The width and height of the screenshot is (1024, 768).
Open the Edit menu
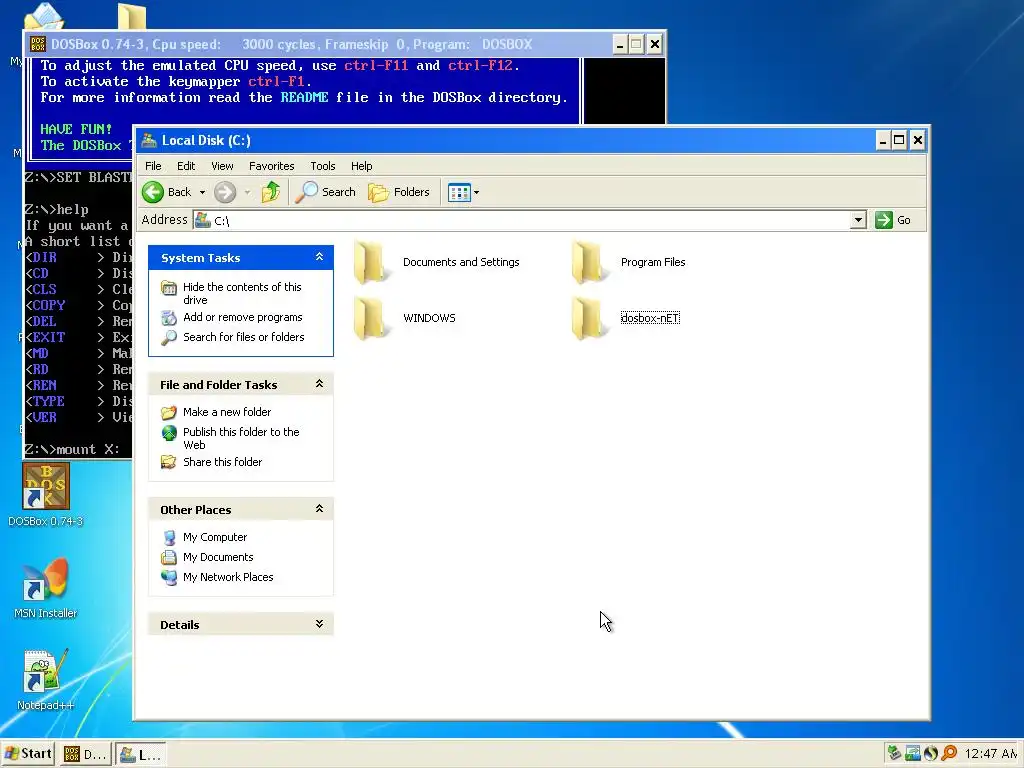186,166
